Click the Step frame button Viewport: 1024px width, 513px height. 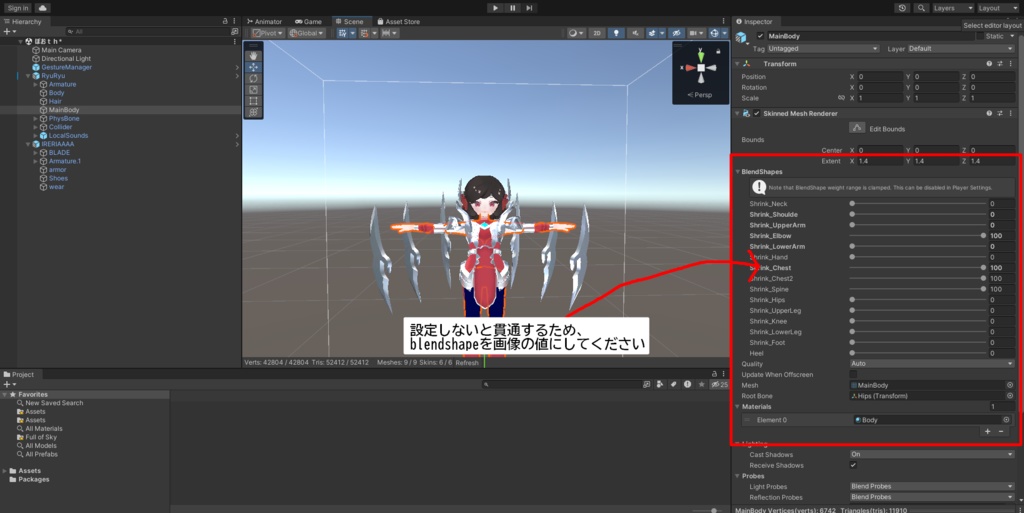pyautogui.click(x=530, y=8)
